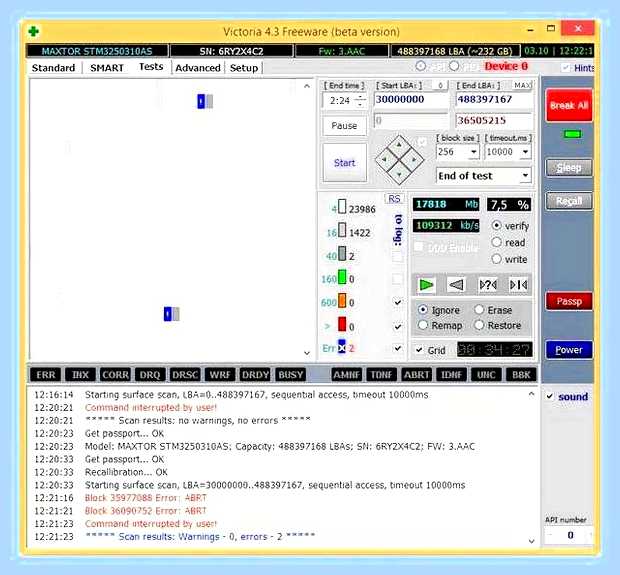
Task: Click the diamond navigation arrows control
Action: (x=399, y=160)
